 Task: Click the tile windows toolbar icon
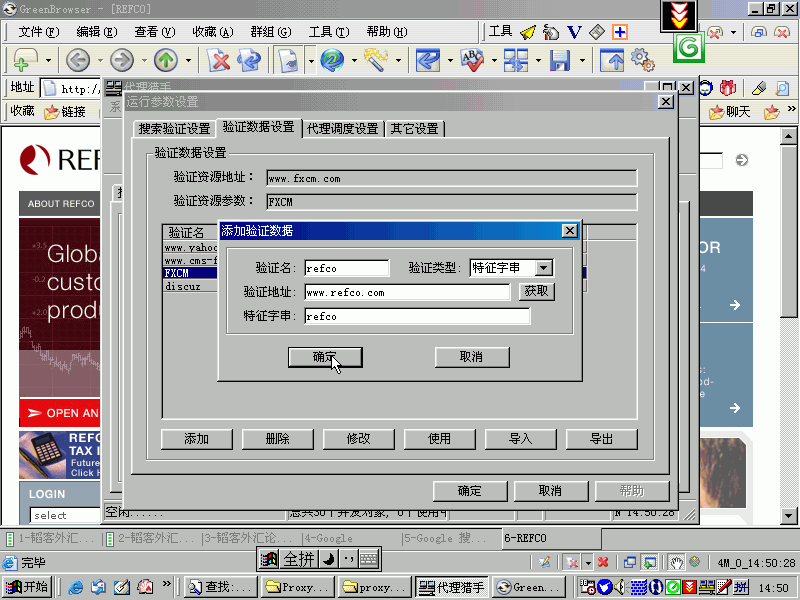pos(516,60)
